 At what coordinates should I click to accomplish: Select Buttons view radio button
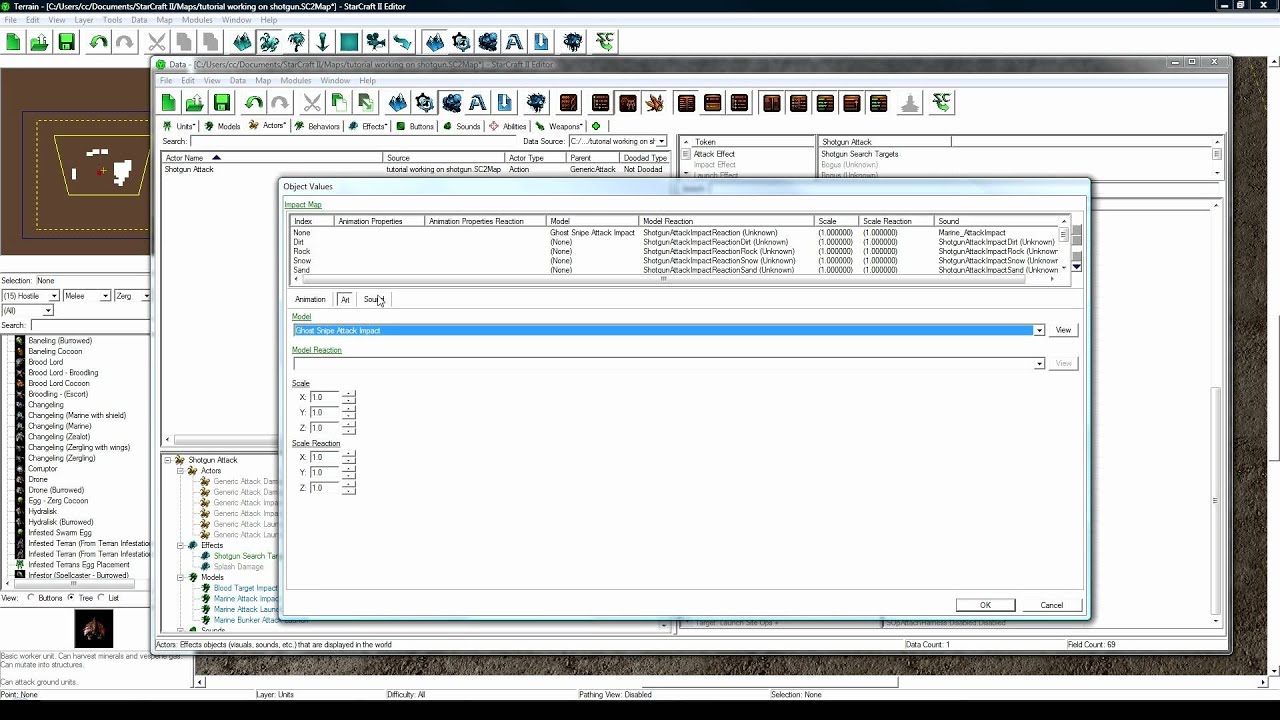31,598
